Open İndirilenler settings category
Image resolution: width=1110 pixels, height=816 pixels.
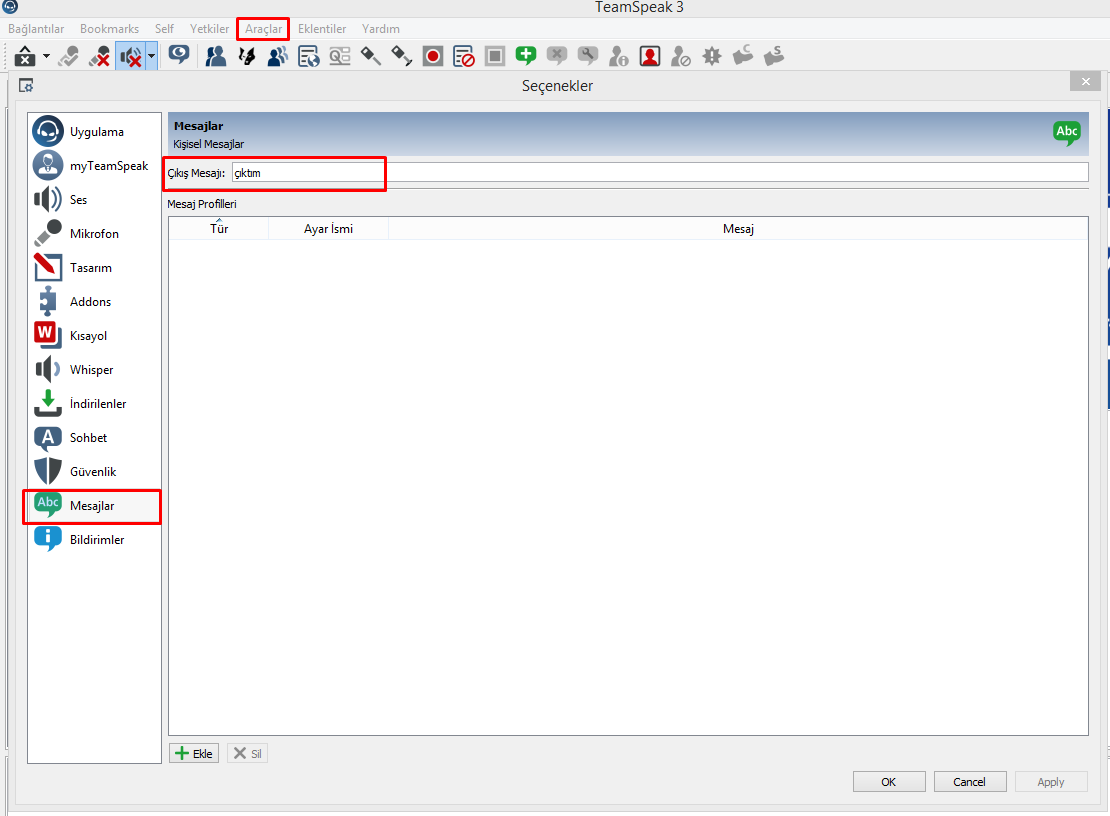pyautogui.click(x=95, y=403)
